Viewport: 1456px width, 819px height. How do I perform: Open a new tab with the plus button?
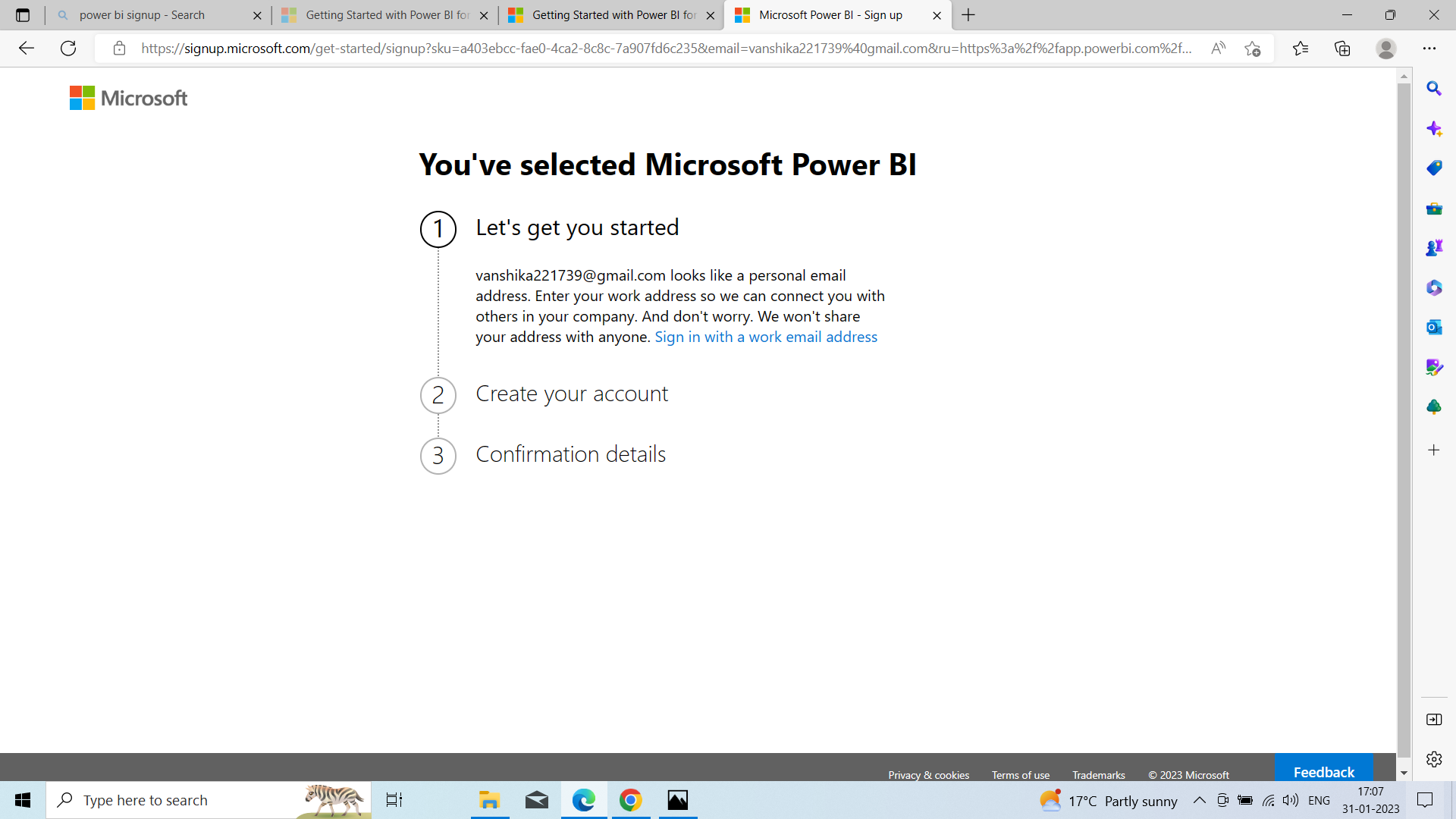point(968,15)
